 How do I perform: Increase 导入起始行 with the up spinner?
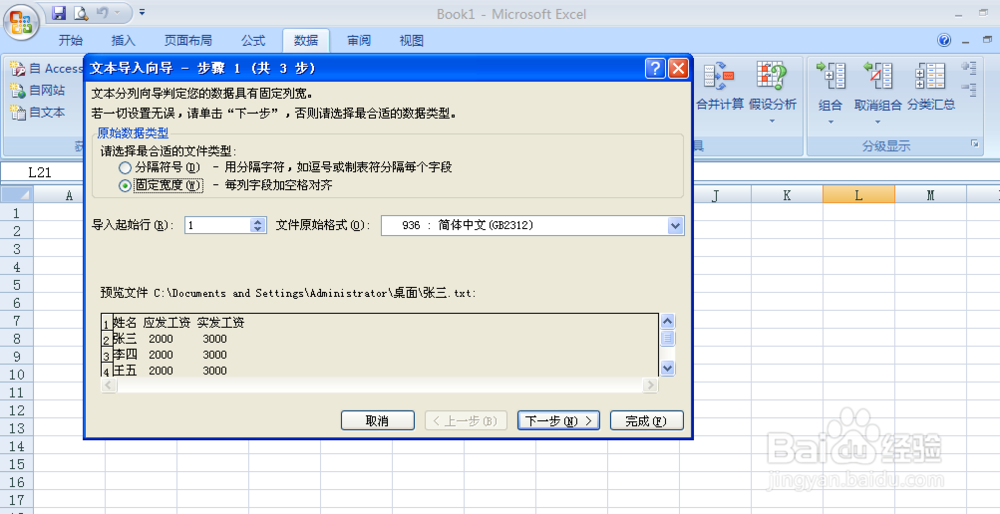click(258, 221)
